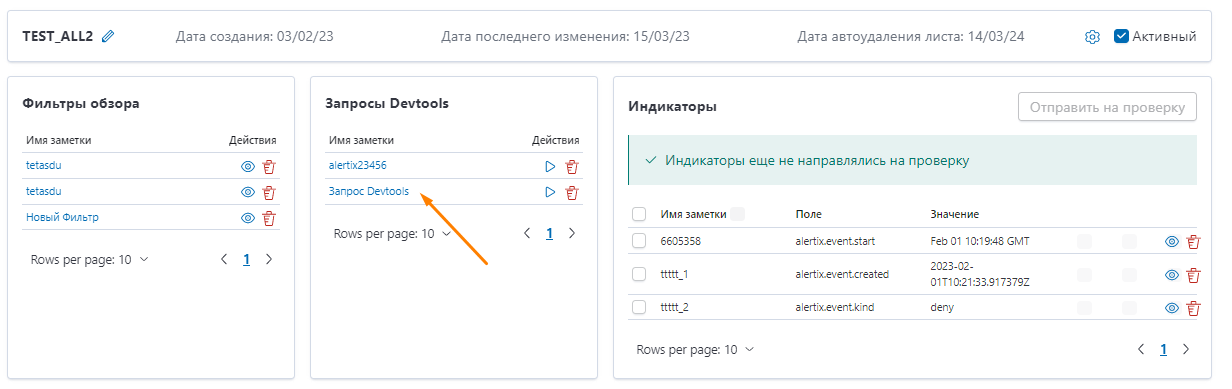Click the alertix.event.kind field cell
1232x389 pixels.
[x=835, y=307]
